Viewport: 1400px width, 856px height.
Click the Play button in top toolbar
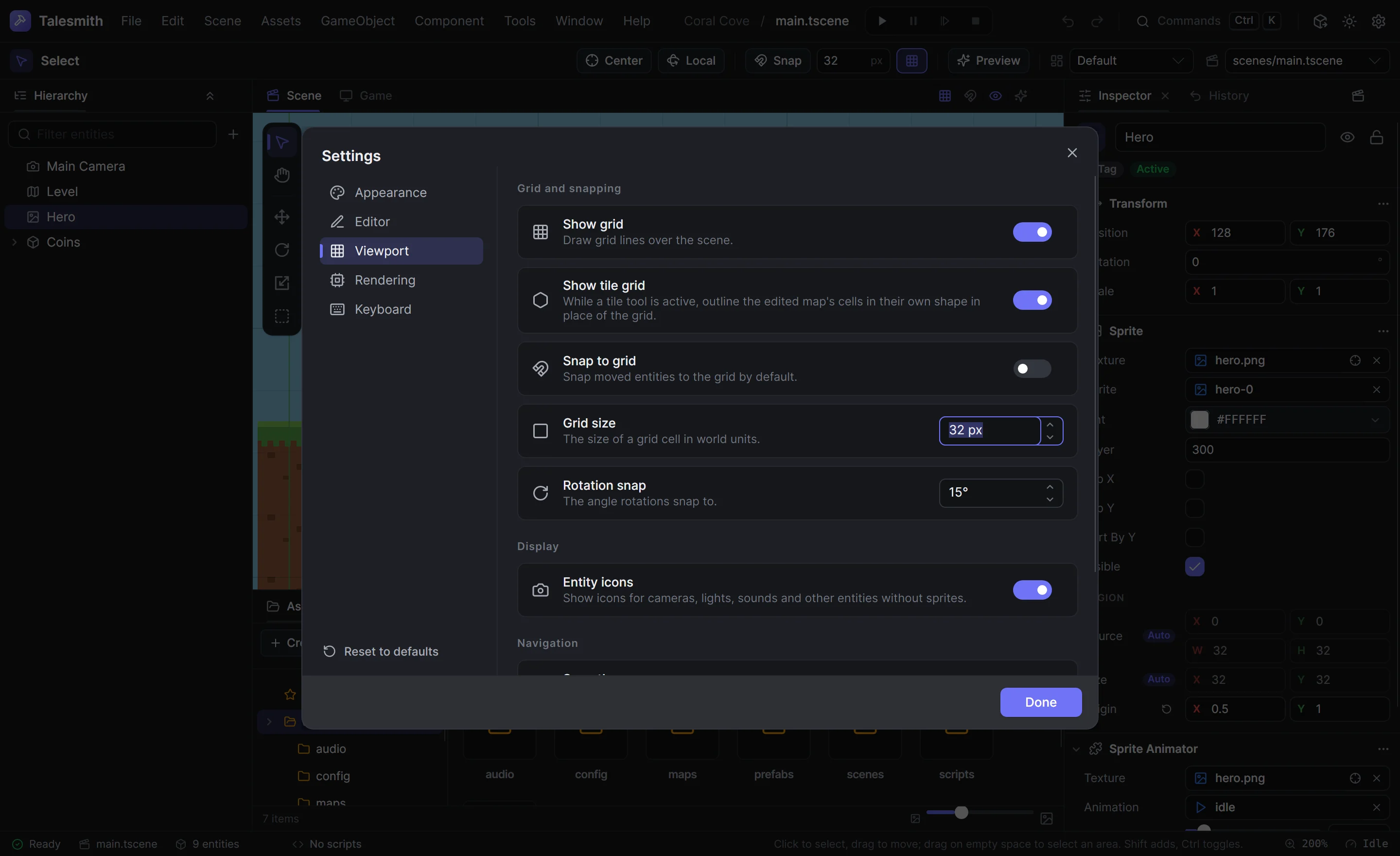pyautogui.click(x=882, y=21)
